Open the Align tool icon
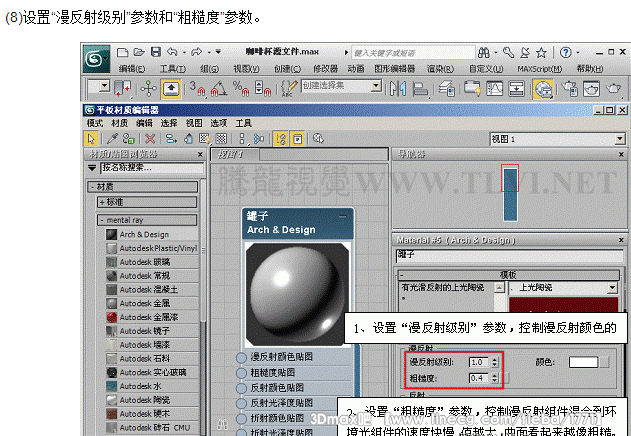The image size is (631, 436). coord(420,88)
